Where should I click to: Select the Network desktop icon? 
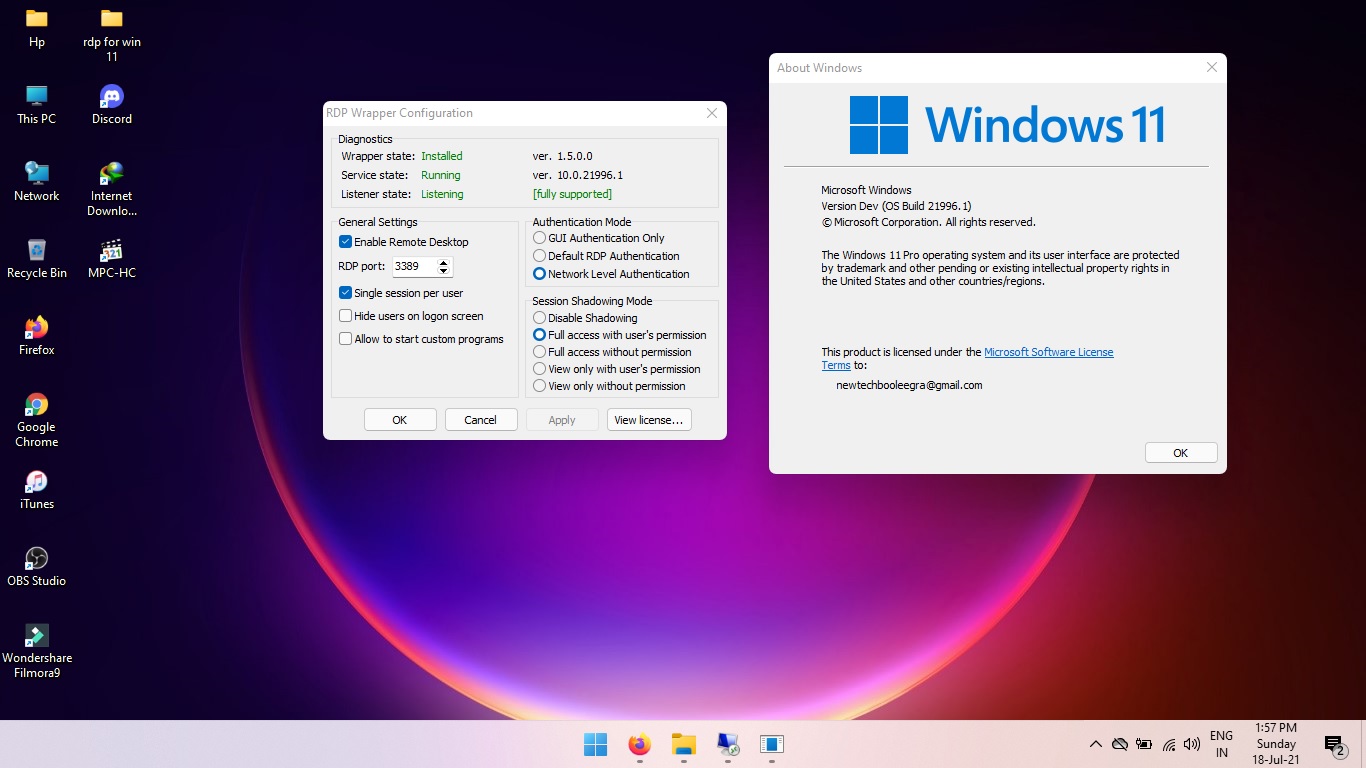37,182
